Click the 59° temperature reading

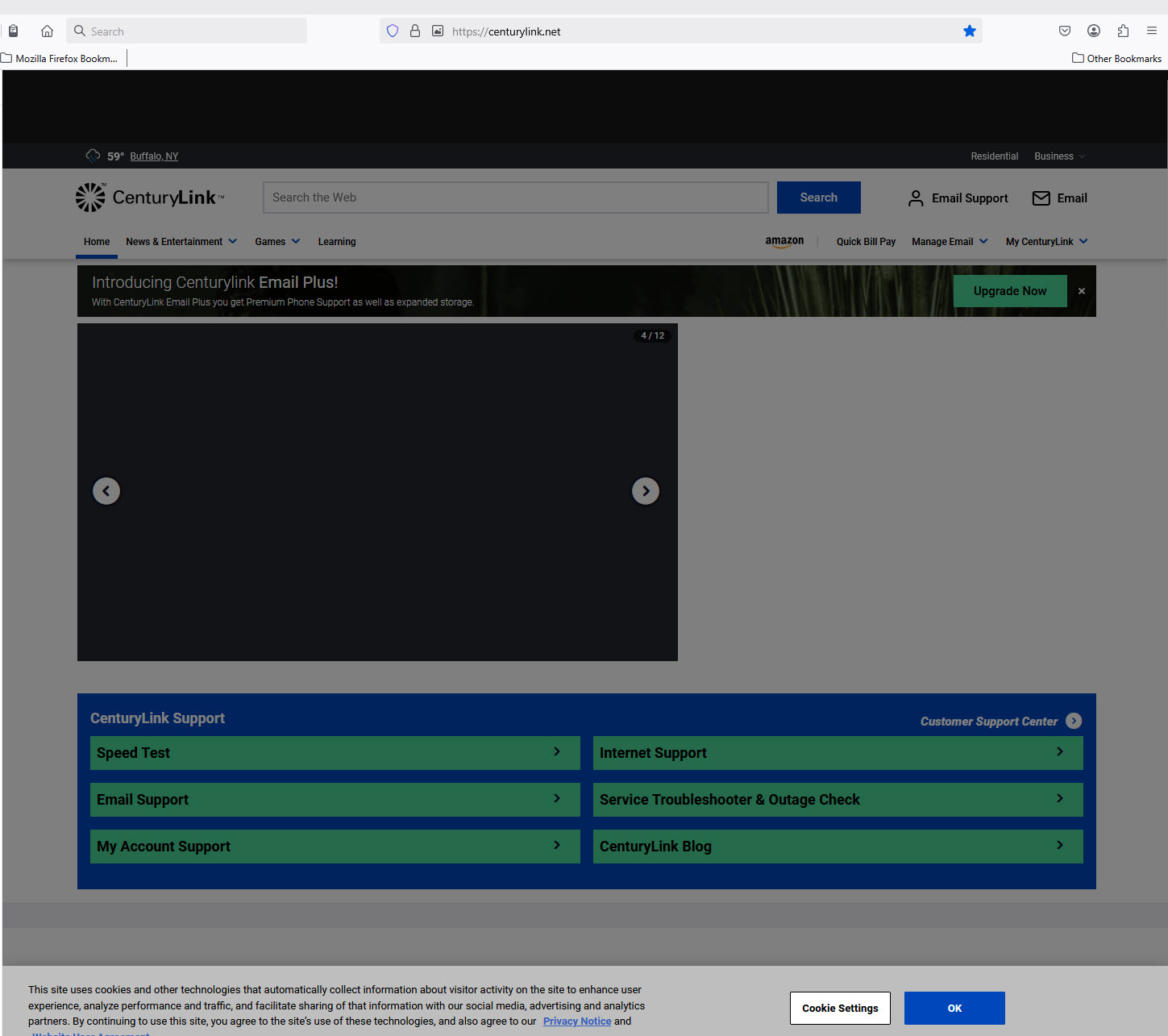coord(115,156)
